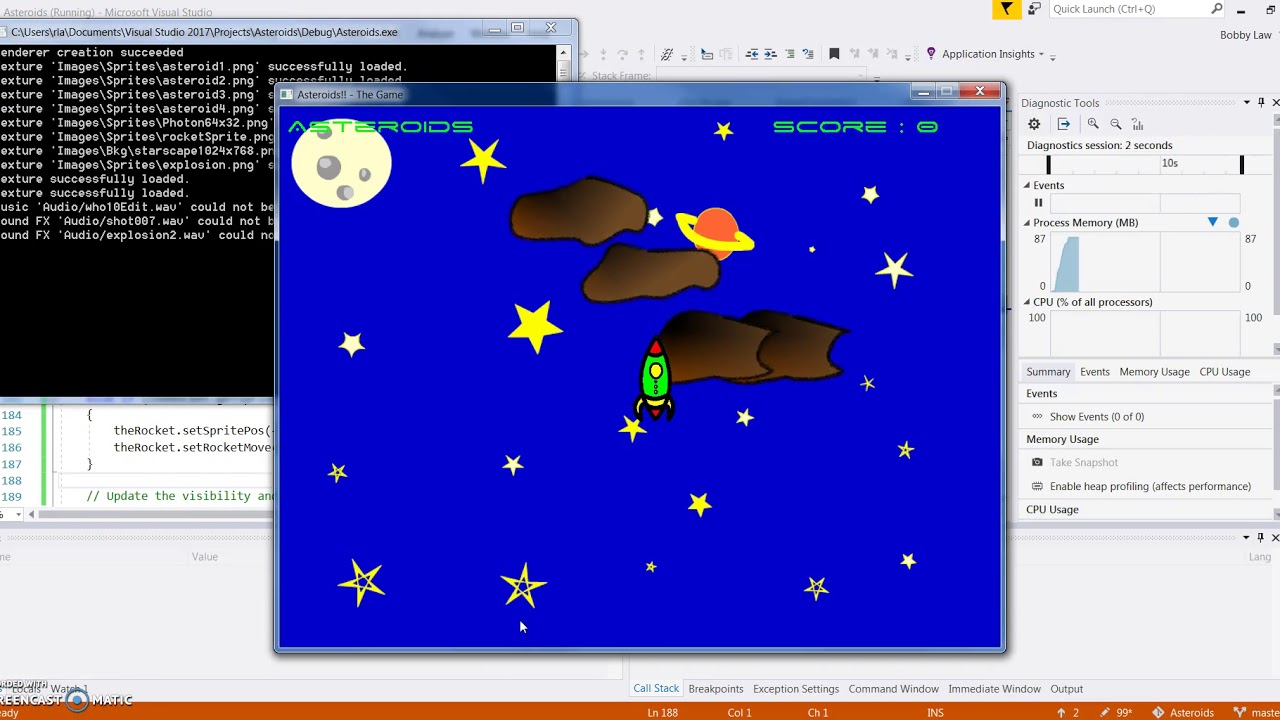Open the Call Stack panel options dropdown
1280x720 pixels.
click(x=1246, y=537)
